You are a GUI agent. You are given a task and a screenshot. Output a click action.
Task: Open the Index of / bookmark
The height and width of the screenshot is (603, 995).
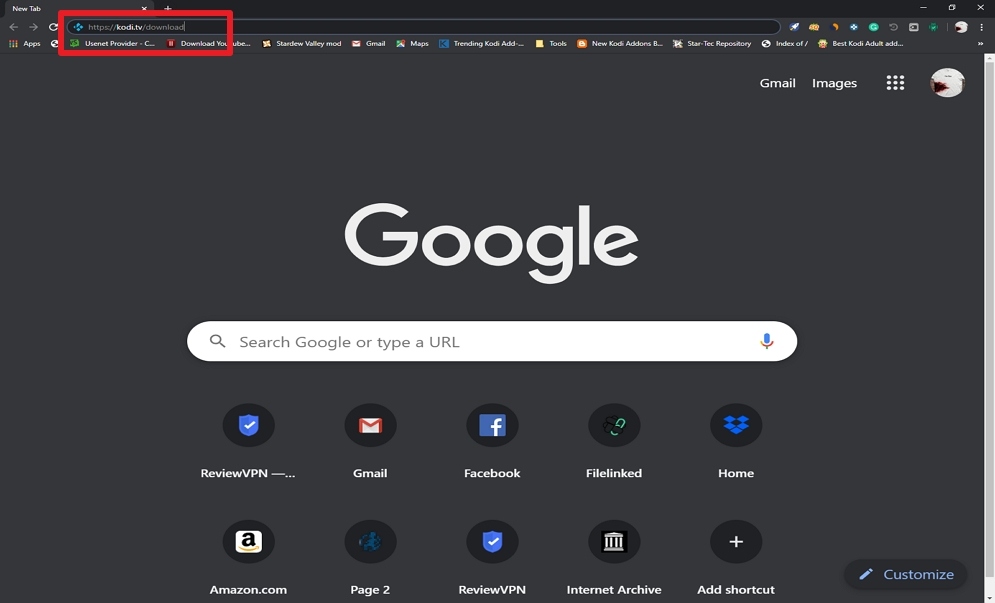(x=784, y=44)
